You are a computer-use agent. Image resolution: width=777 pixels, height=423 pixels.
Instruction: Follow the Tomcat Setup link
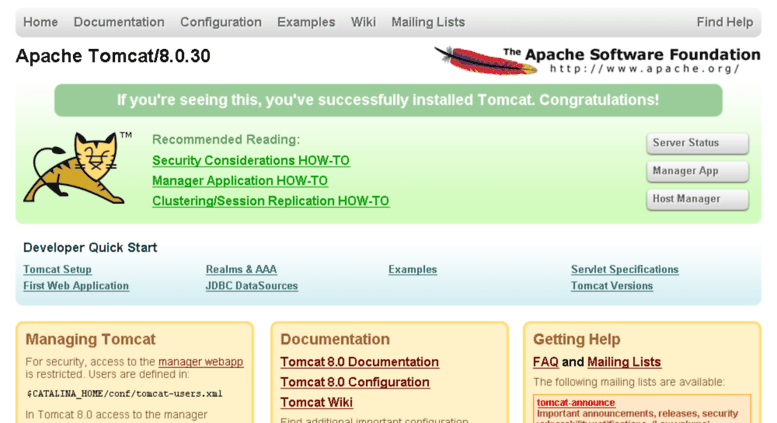pyautogui.click(x=57, y=269)
